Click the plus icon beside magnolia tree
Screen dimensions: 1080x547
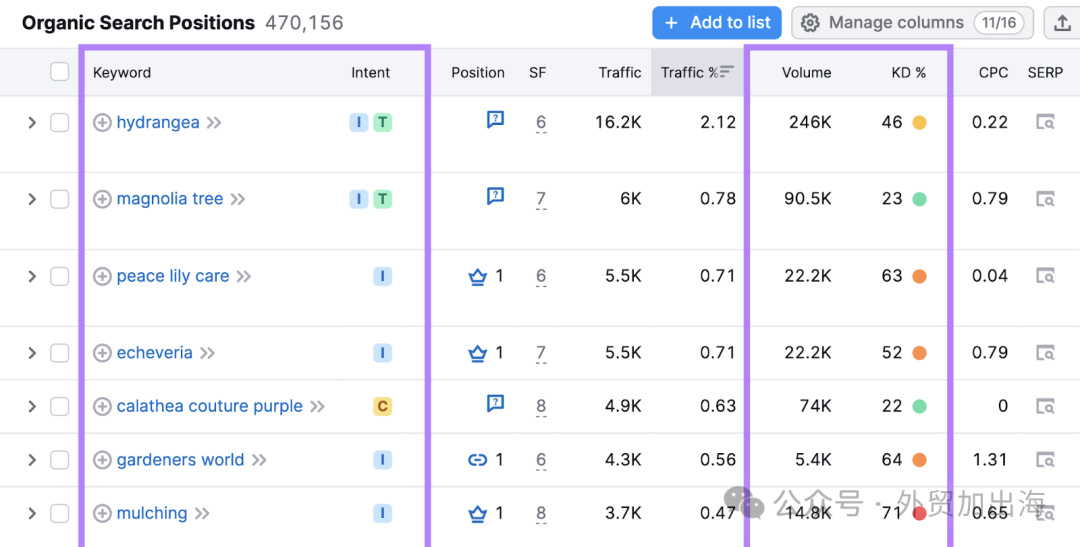pyautogui.click(x=102, y=199)
